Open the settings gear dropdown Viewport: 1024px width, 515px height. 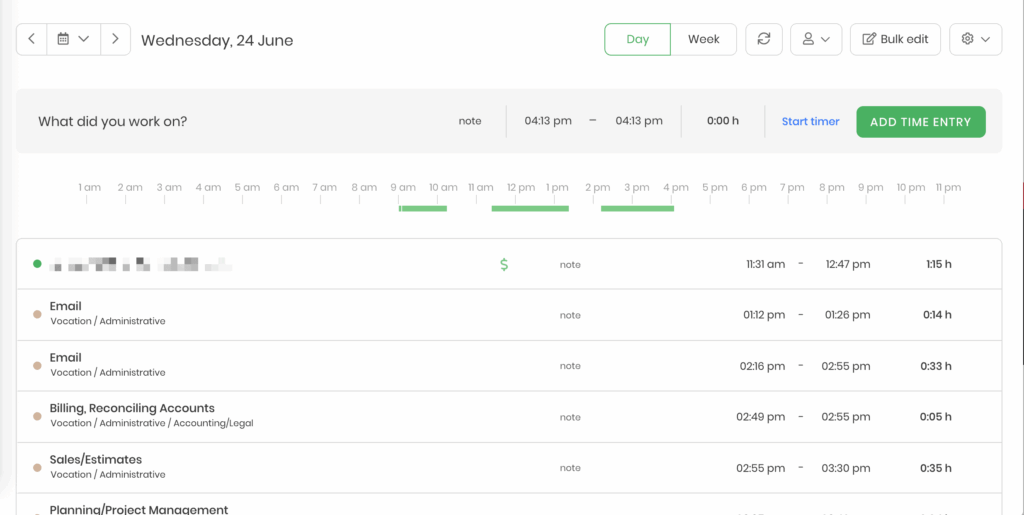975,40
